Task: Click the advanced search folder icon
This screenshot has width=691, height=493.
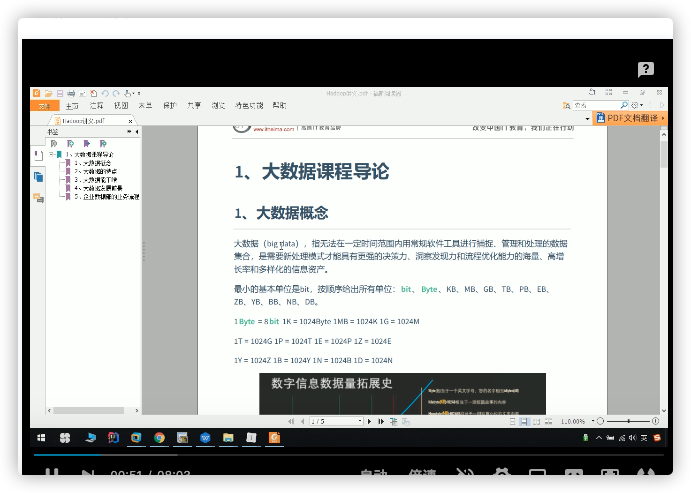Action: coord(566,105)
